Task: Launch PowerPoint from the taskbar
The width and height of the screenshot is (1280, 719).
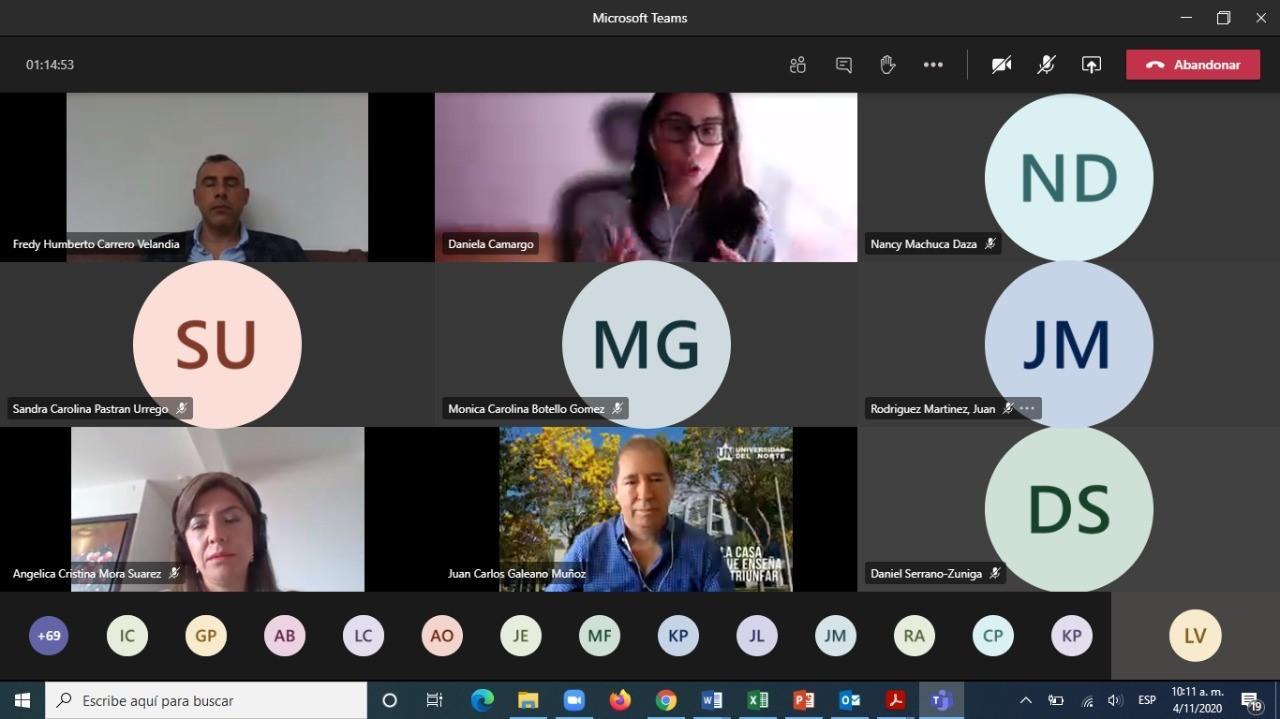Action: click(803, 700)
